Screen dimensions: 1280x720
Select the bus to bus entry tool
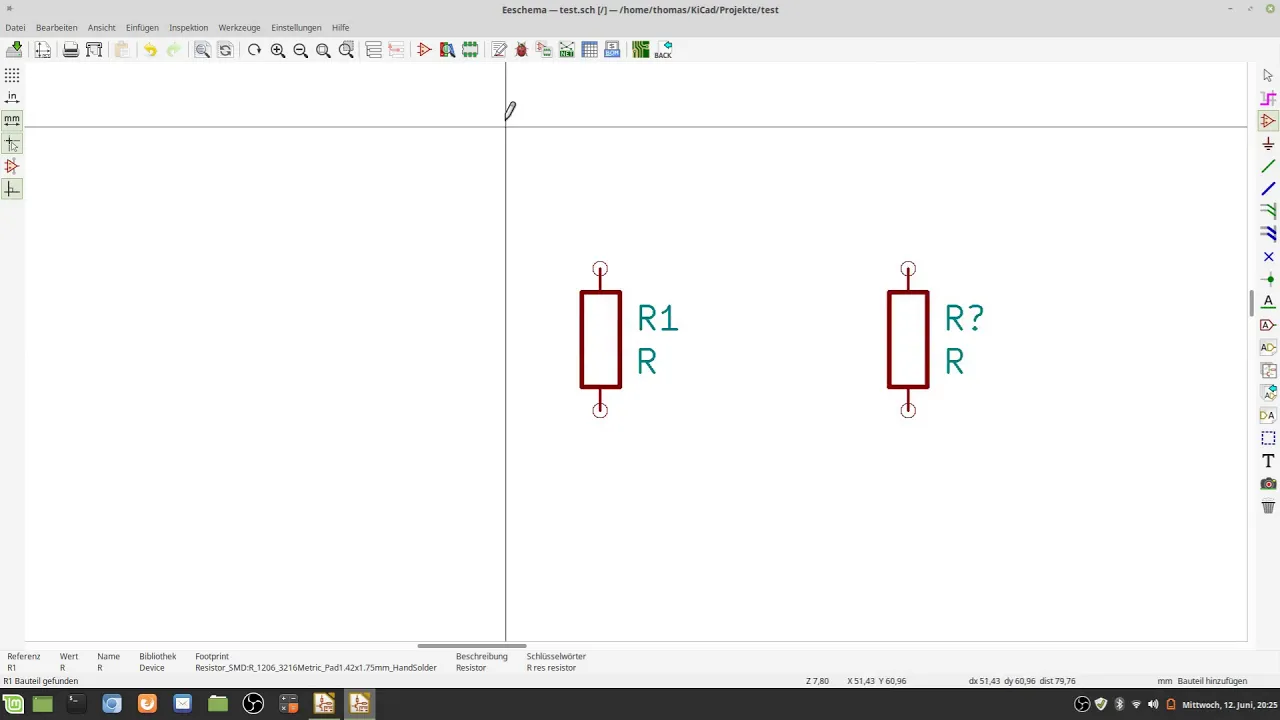click(1268, 234)
